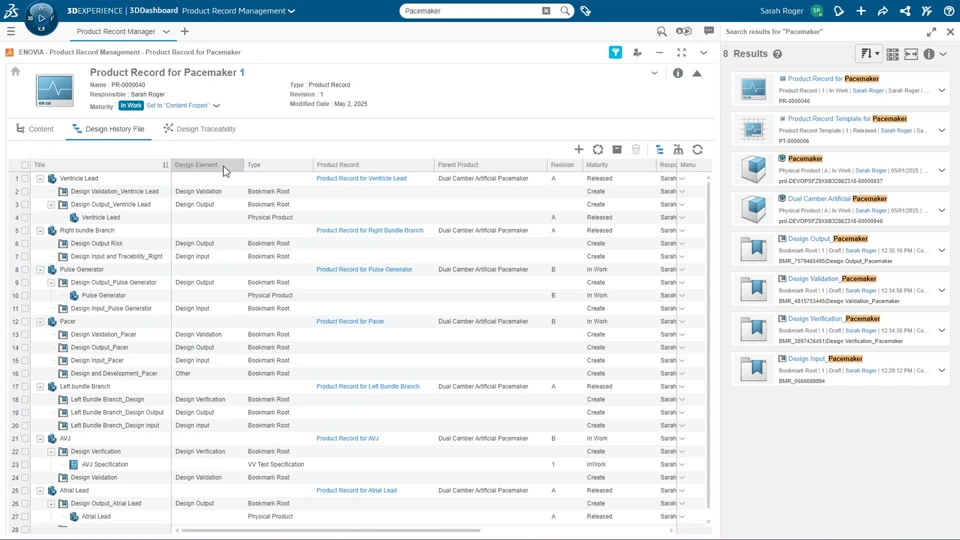This screenshot has width=960, height=540.
Task: Switch to the Content tab
Action: pos(35,129)
